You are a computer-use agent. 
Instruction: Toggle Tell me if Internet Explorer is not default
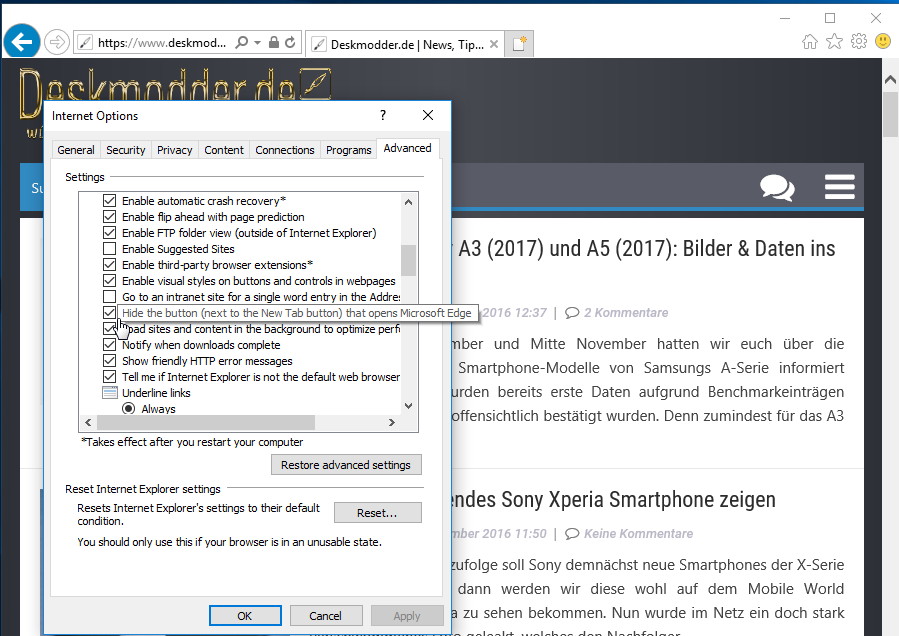point(109,377)
